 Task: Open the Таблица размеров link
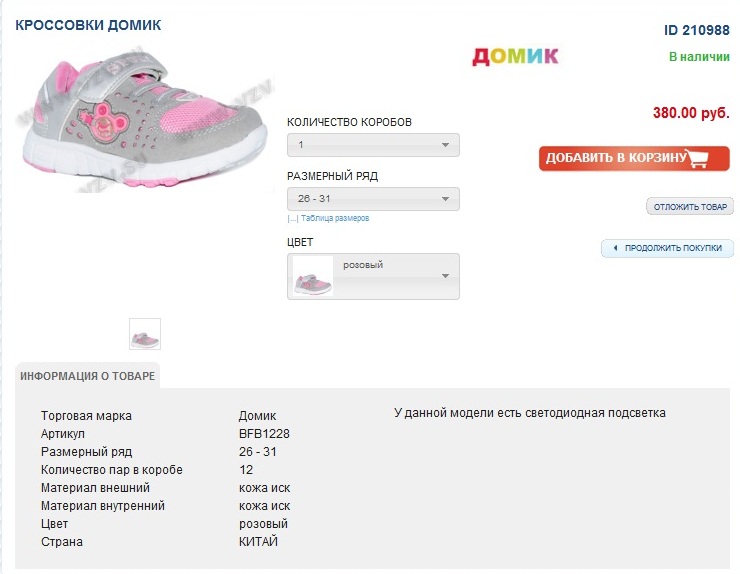tap(333, 218)
